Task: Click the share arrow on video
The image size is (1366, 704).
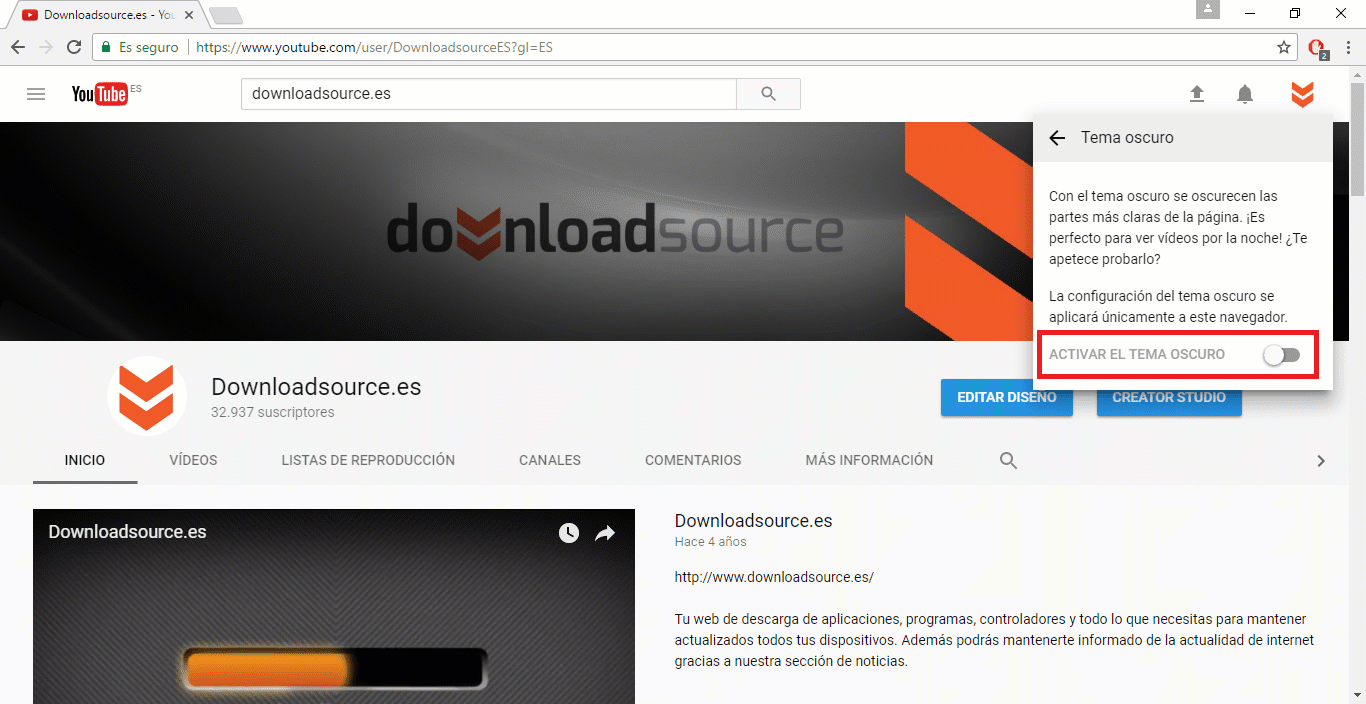Action: (605, 533)
